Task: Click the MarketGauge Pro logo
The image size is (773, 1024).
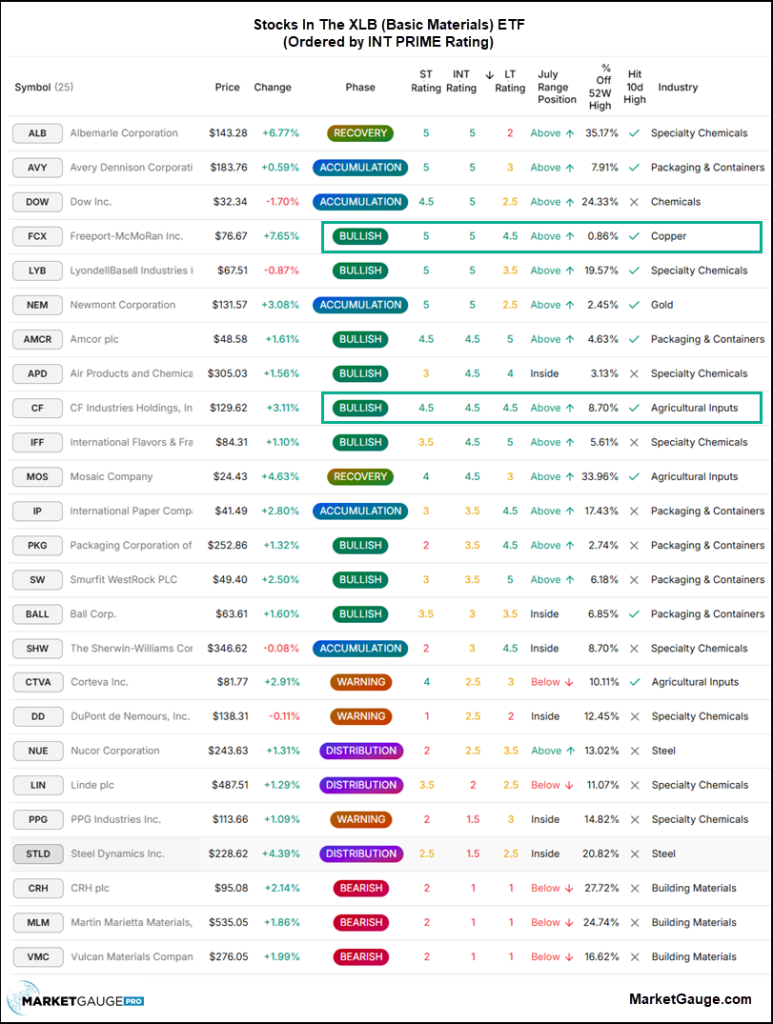Action: 76,1000
